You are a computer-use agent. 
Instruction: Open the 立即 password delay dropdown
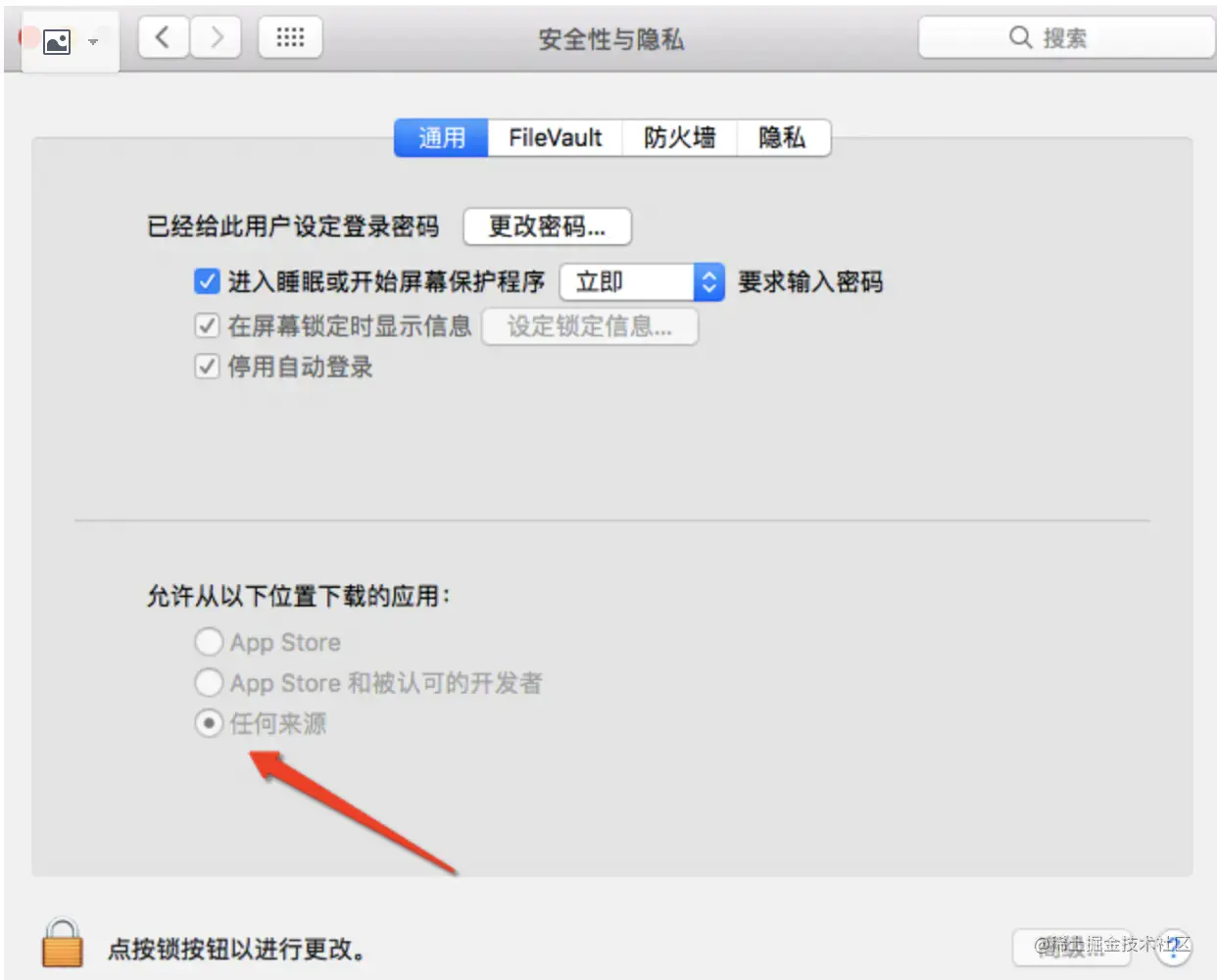click(642, 282)
